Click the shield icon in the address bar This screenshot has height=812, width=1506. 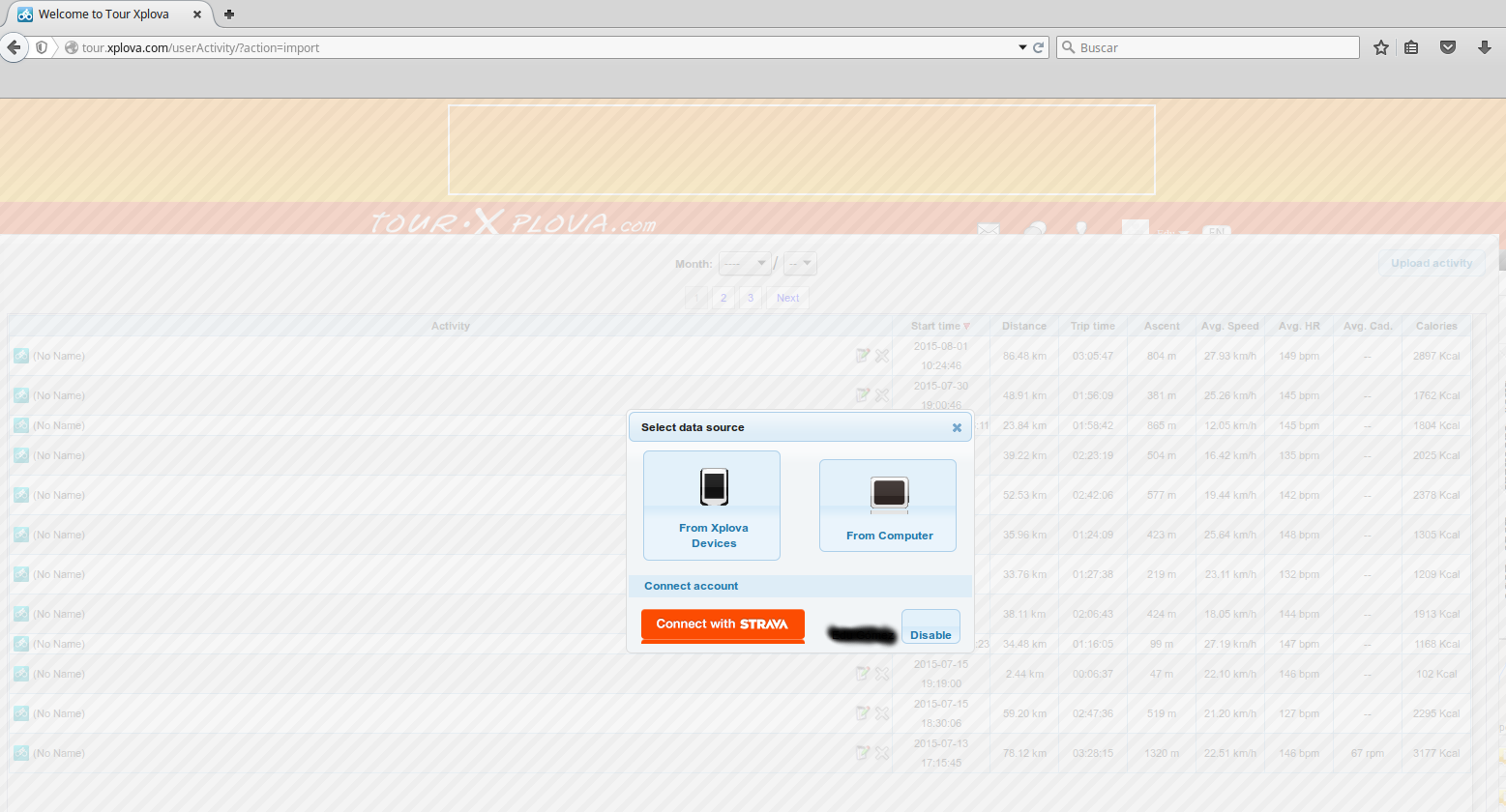[x=42, y=47]
